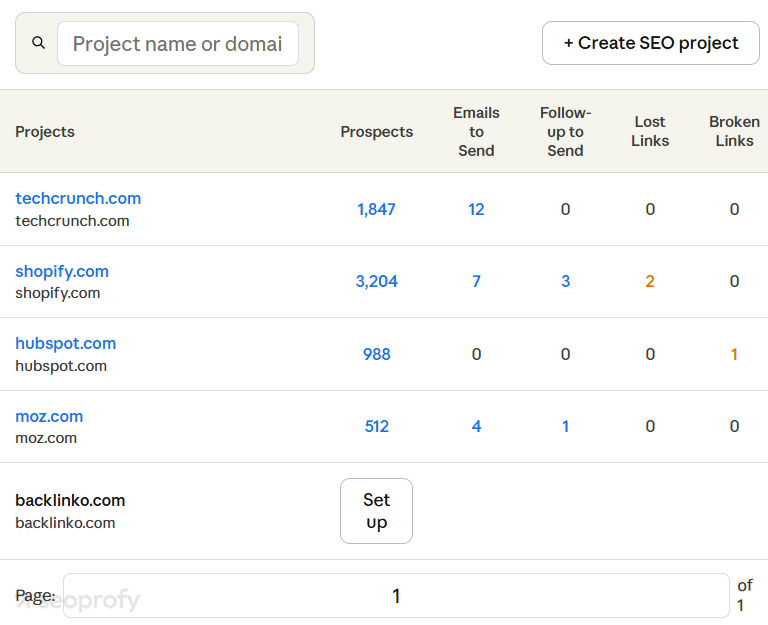Open the moz.com project link
The width and height of the screenshot is (768, 625).
[x=49, y=416]
